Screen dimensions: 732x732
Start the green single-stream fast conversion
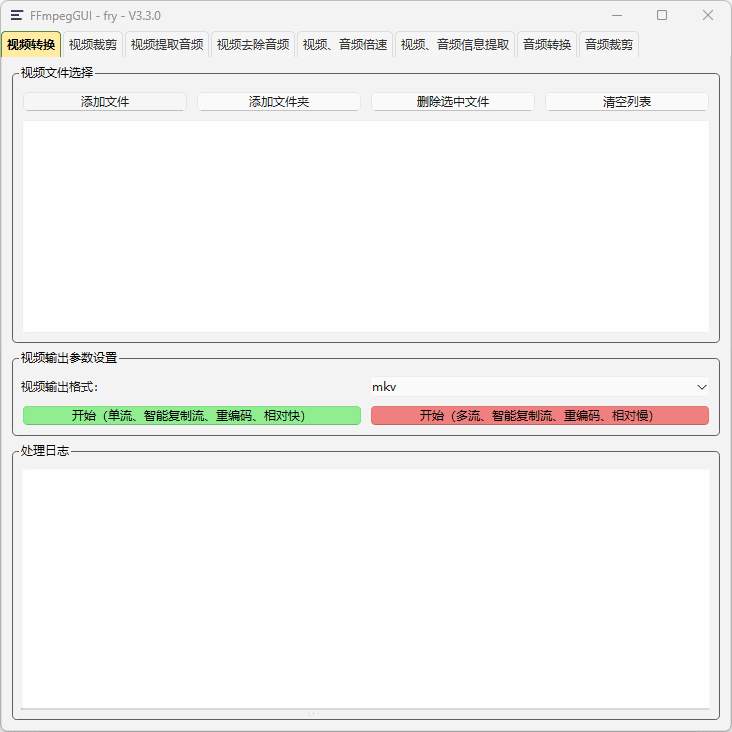(192, 415)
